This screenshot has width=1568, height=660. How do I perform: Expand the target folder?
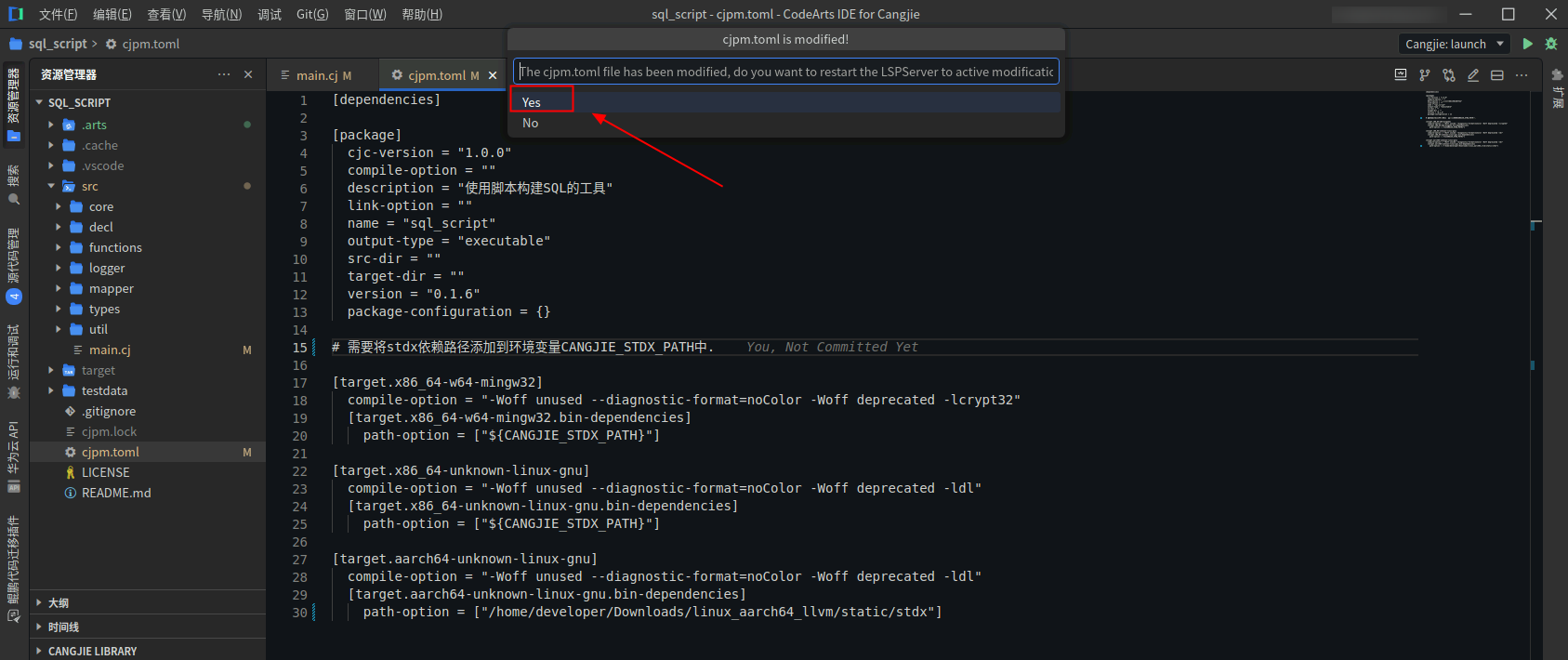[51, 370]
